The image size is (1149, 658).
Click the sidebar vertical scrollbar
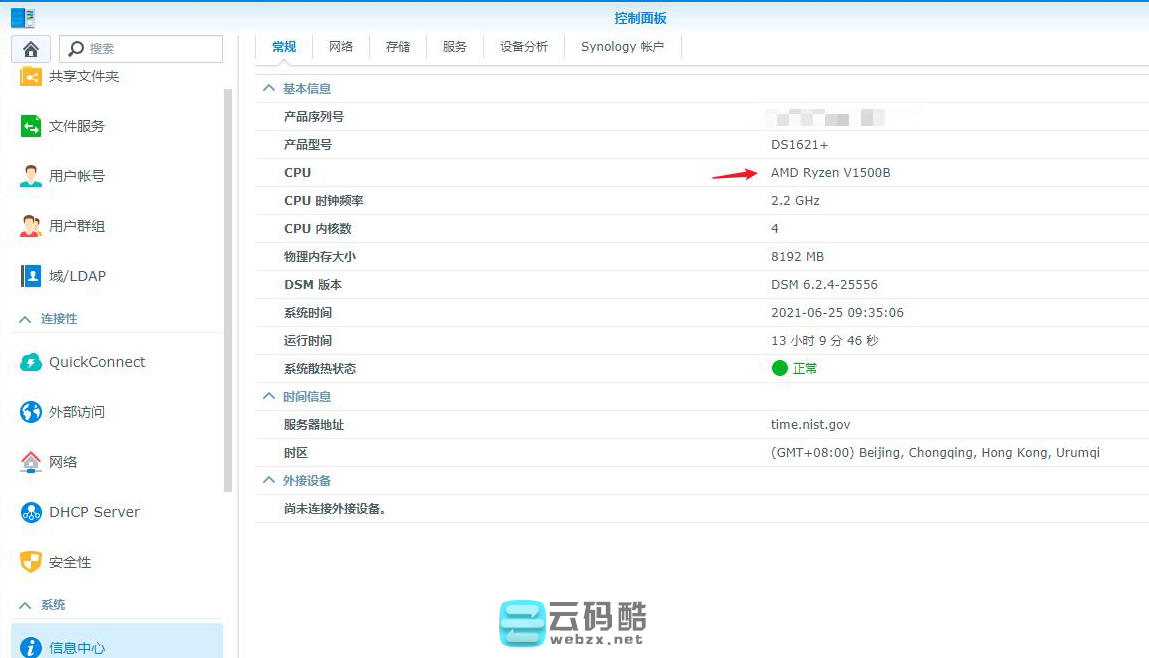[x=228, y=290]
